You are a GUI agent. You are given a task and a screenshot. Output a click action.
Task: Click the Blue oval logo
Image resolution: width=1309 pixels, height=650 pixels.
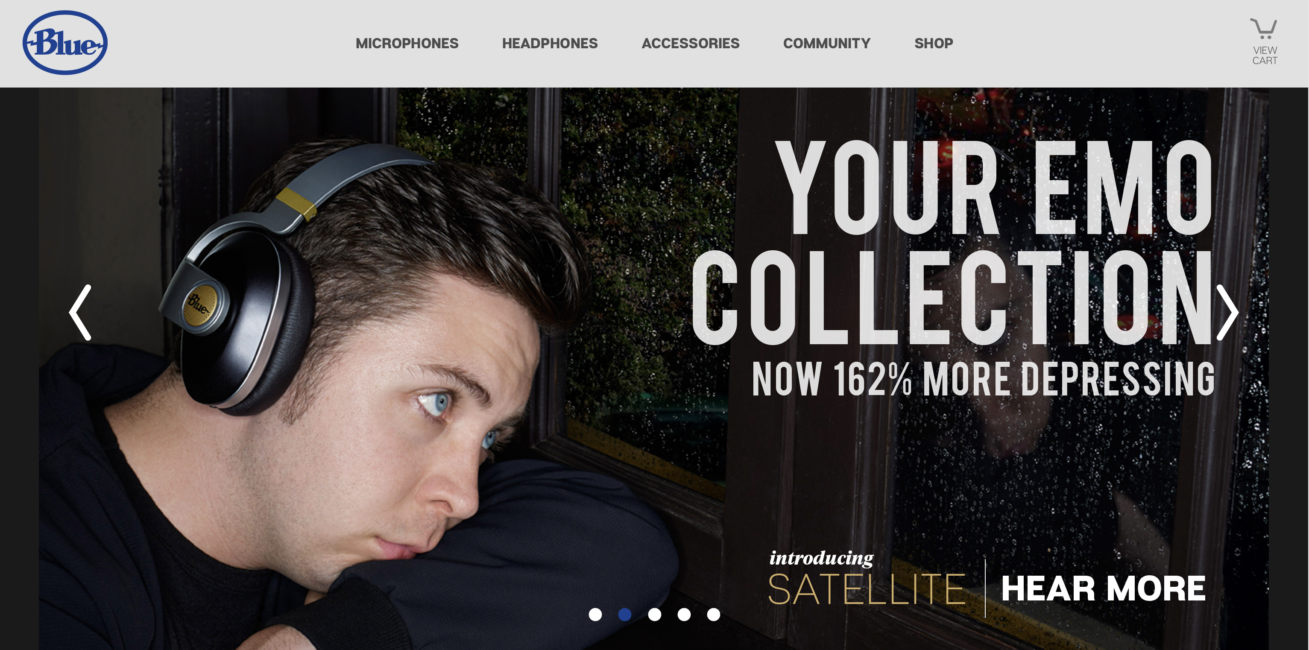click(x=65, y=43)
